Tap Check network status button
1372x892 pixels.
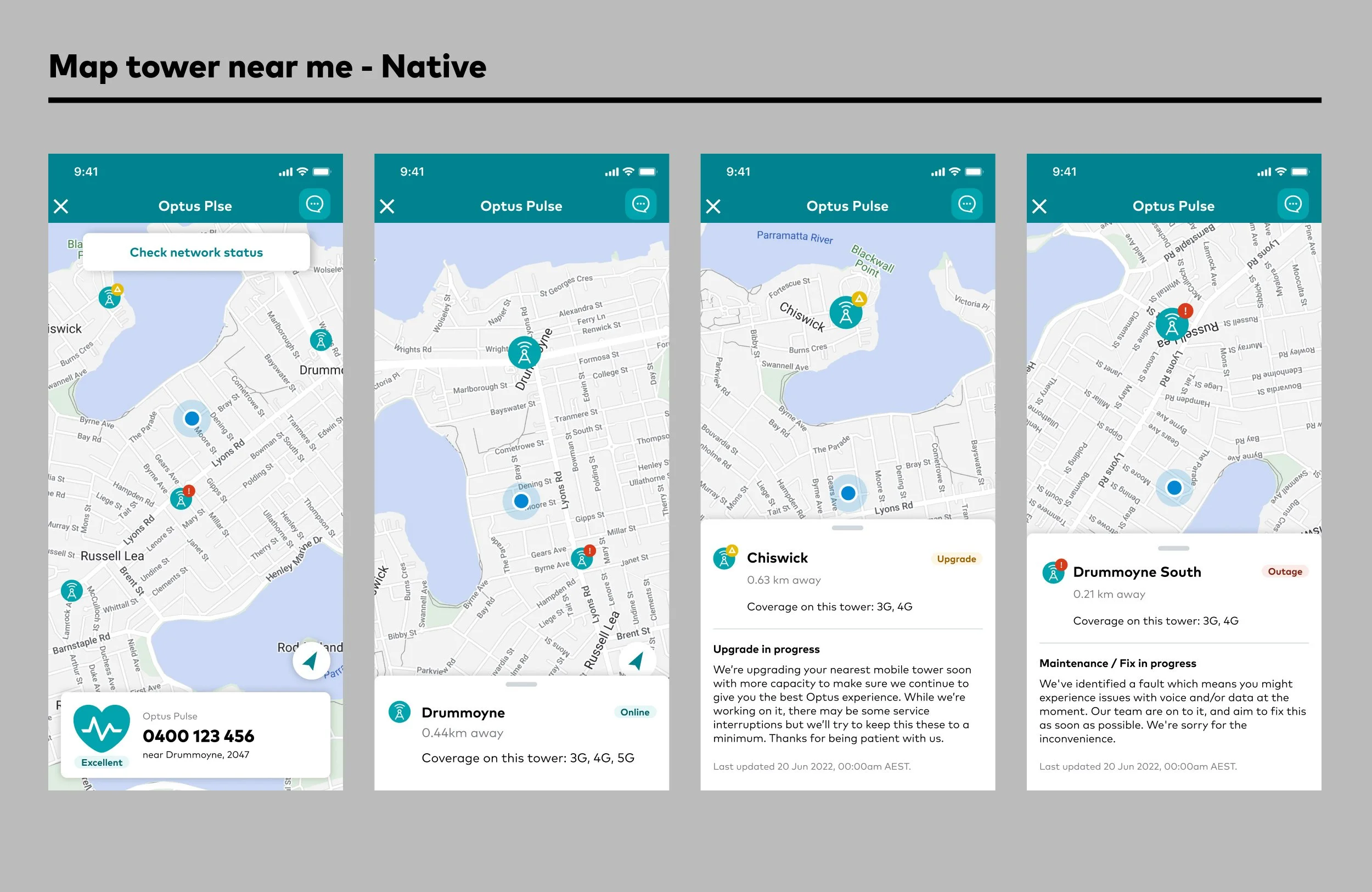(x=196, y=253)
